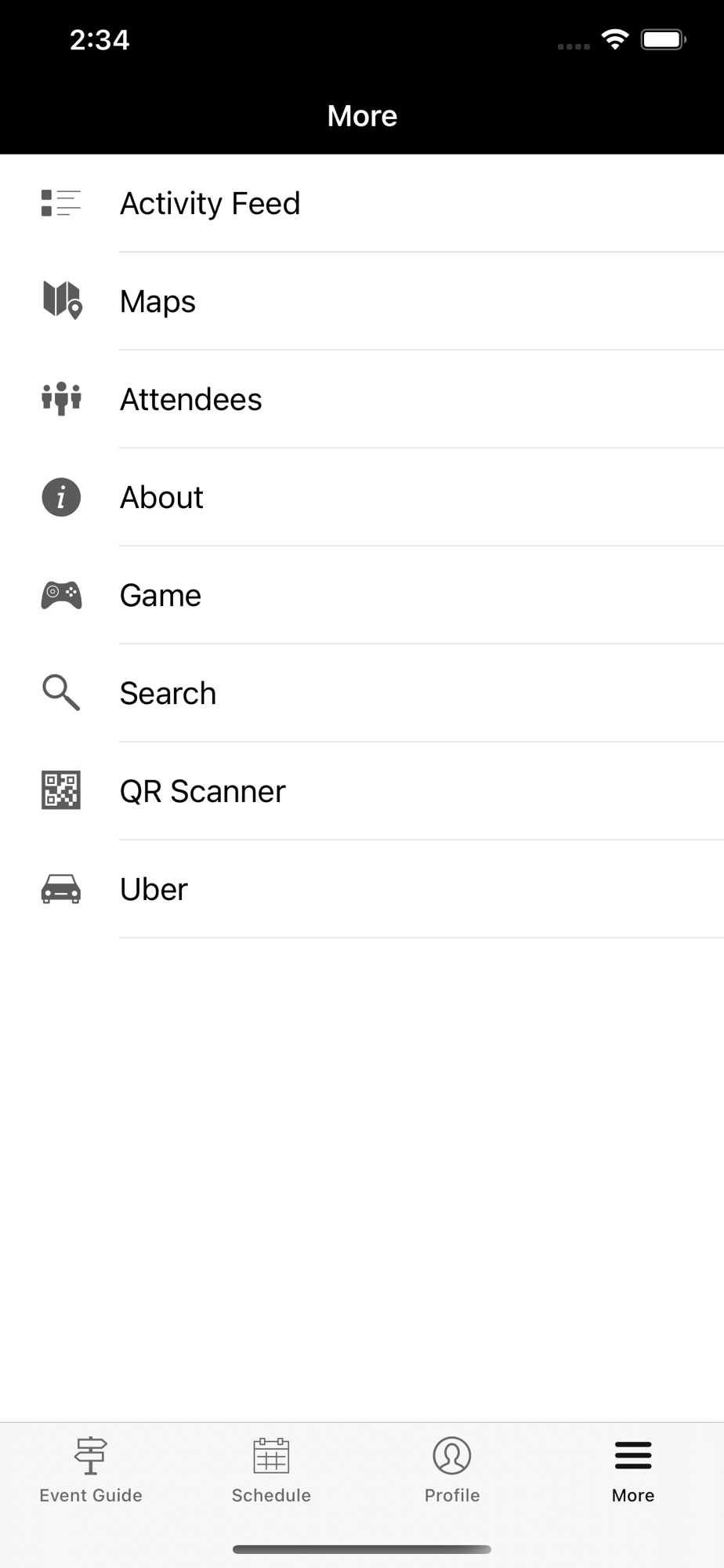Open the About text label
The width and height of the screenshot is (724, 1568).
click(x=161, y=497)
